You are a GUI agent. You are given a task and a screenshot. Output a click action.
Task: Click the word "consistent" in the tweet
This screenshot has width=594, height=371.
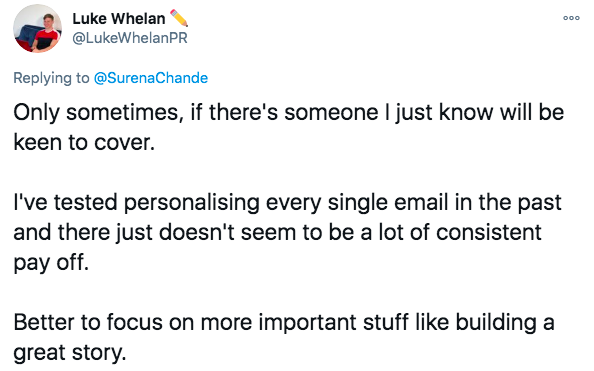tap(489, 232)
